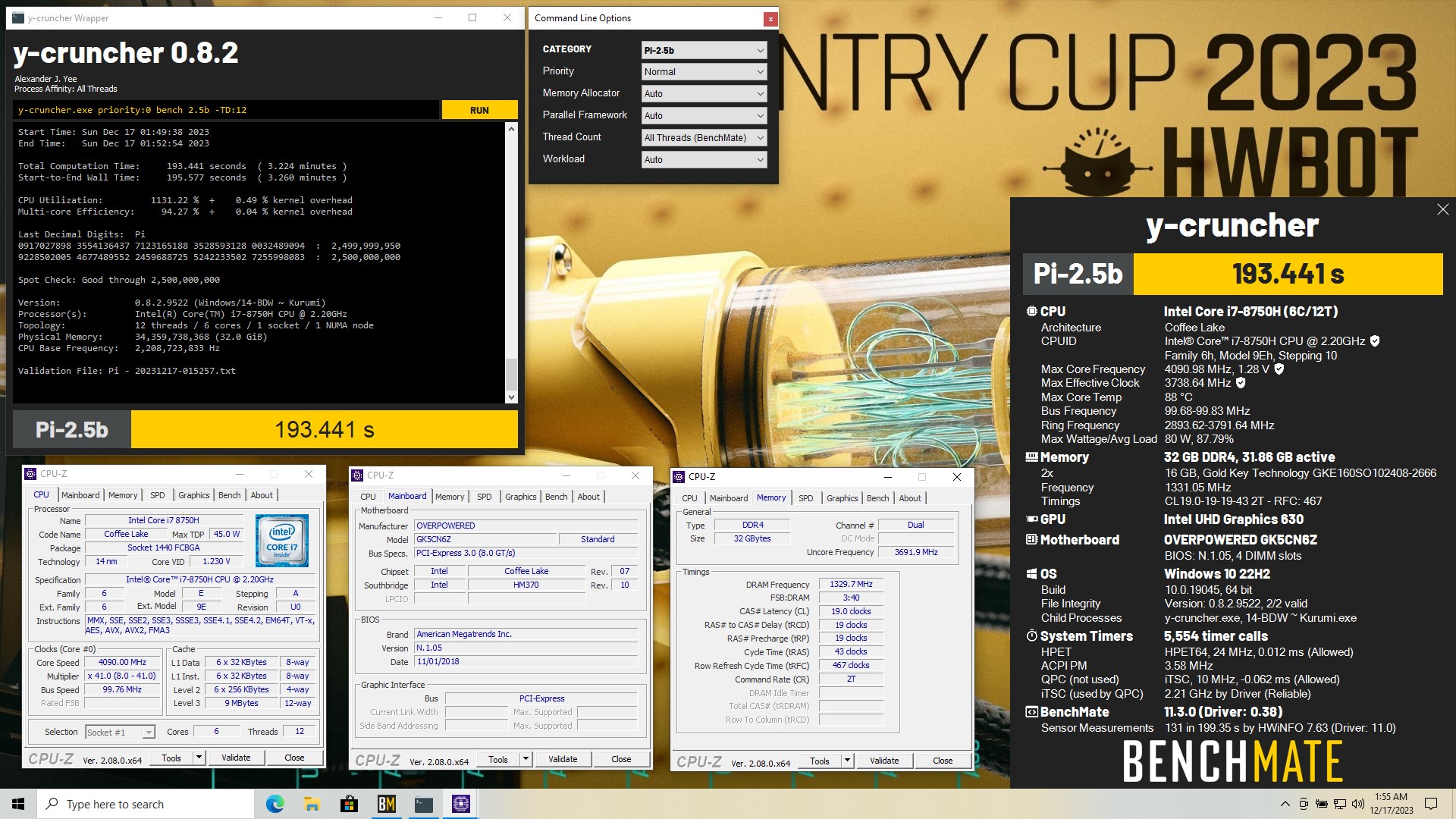Select Mainboard tab in right CPU-Z window
Viewport: 1456px width, 819px height.
(x=729, y=498)
